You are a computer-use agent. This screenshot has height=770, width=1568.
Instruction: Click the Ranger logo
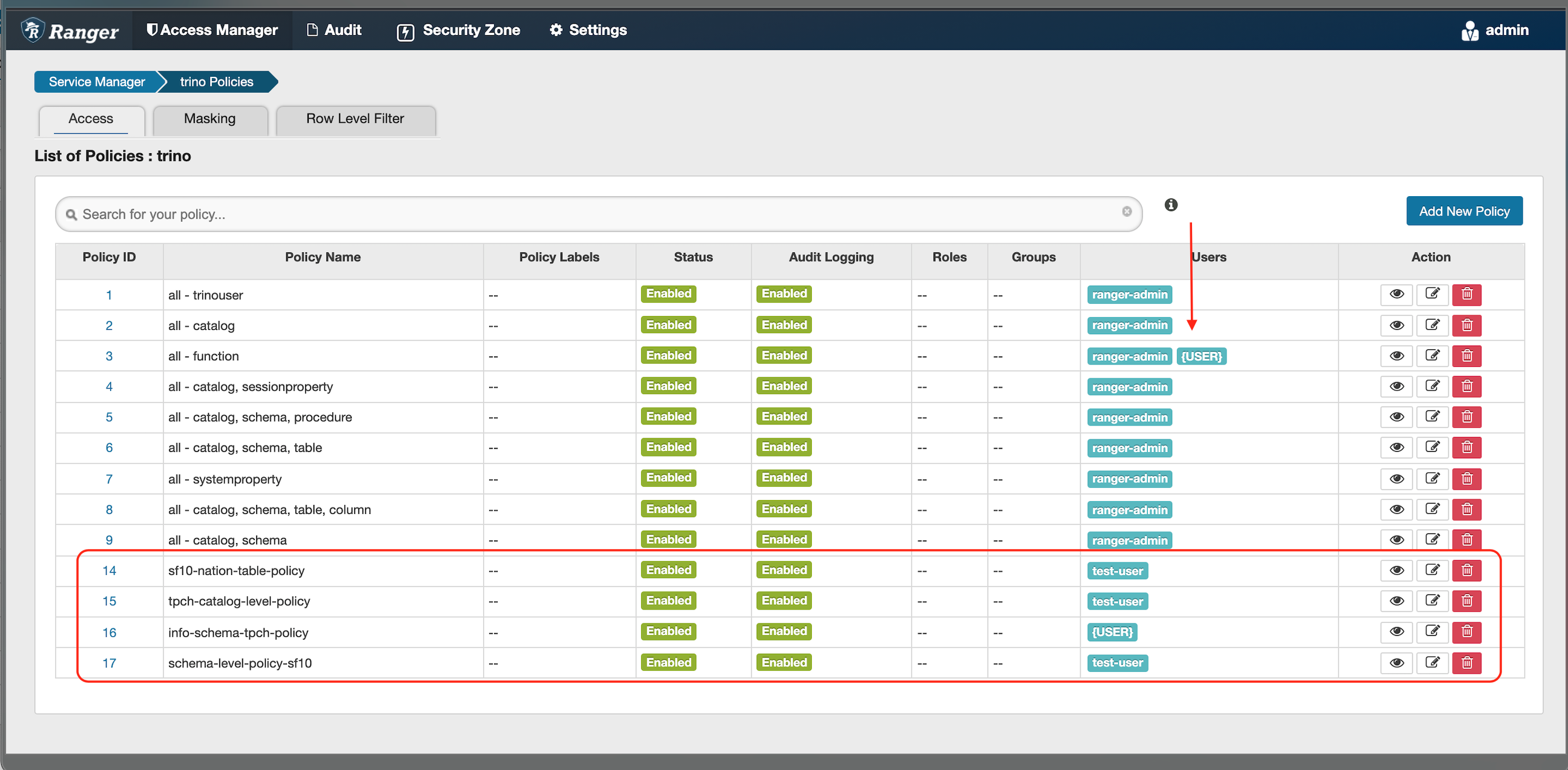70,30
